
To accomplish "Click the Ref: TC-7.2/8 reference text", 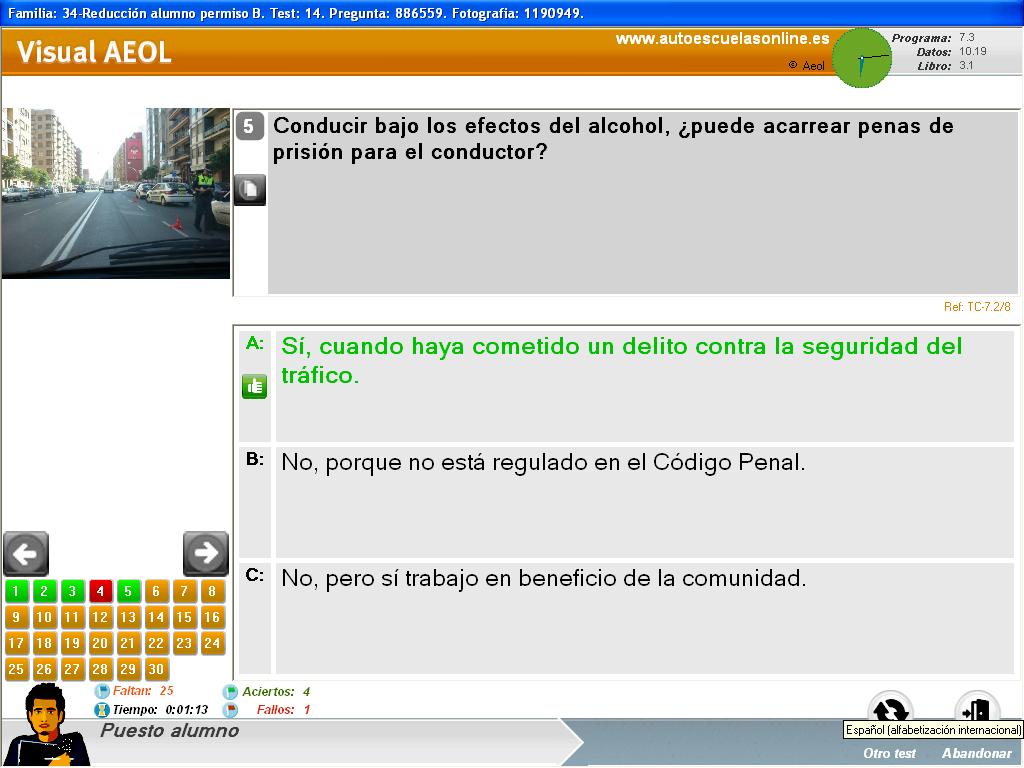I will pyautogui.click(x=977, y=306).
